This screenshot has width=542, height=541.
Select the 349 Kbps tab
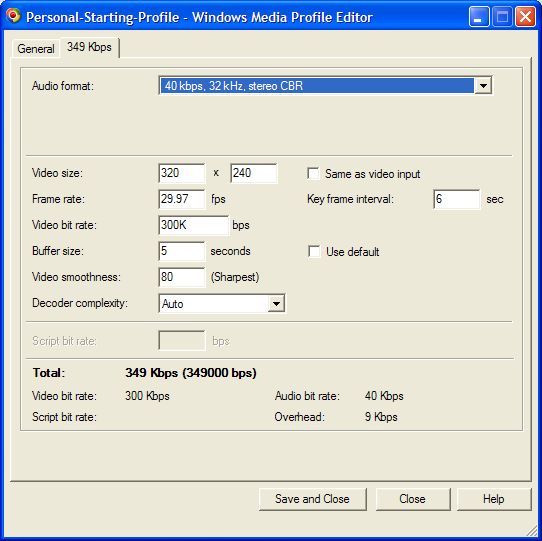90,47
